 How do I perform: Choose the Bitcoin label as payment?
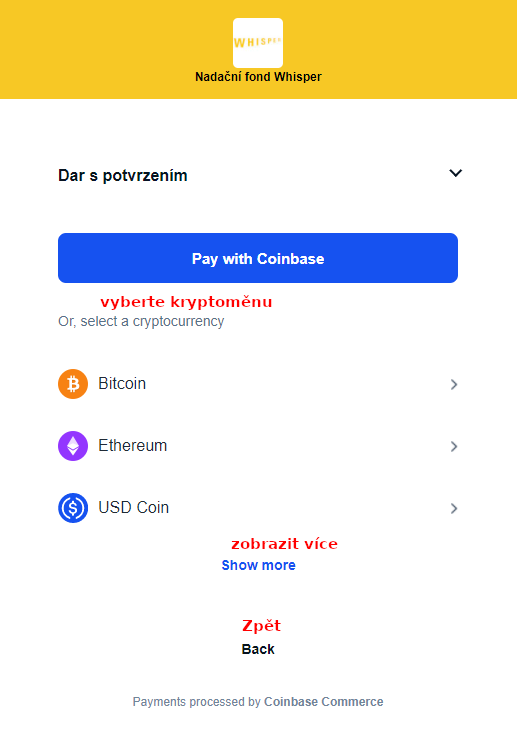tap(122, 384)
